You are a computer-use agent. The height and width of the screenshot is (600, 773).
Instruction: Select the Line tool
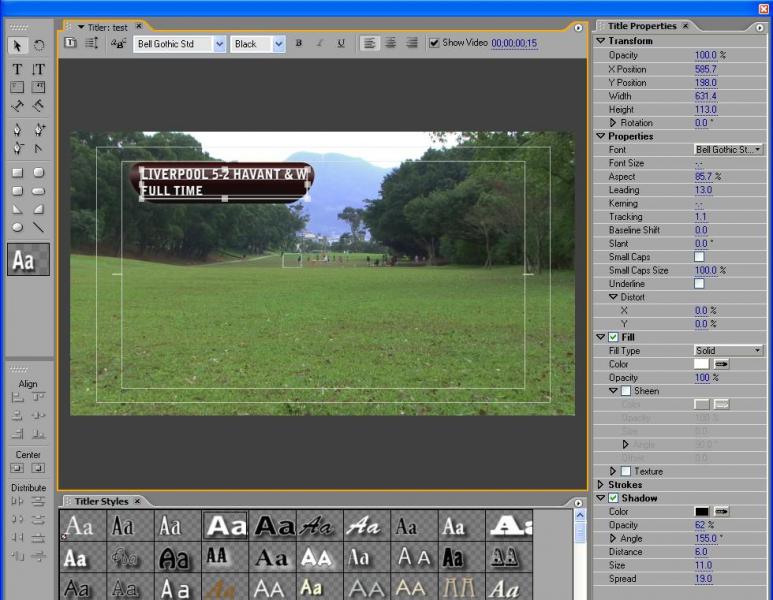point(39,227)
